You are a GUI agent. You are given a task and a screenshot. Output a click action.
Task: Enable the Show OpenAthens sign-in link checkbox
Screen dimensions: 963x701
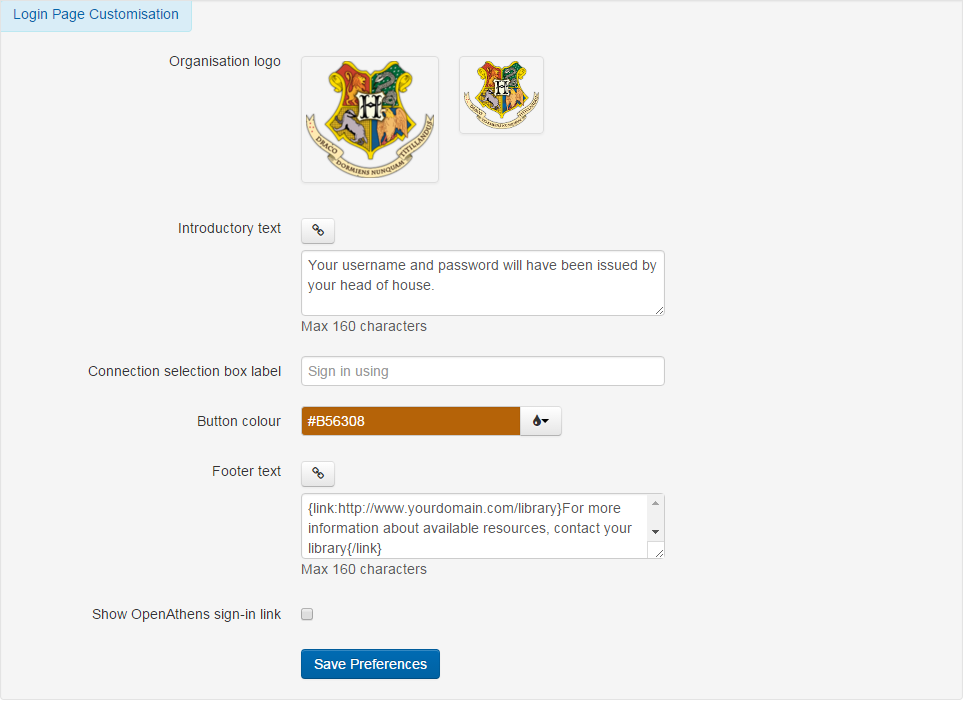point(307,613)
